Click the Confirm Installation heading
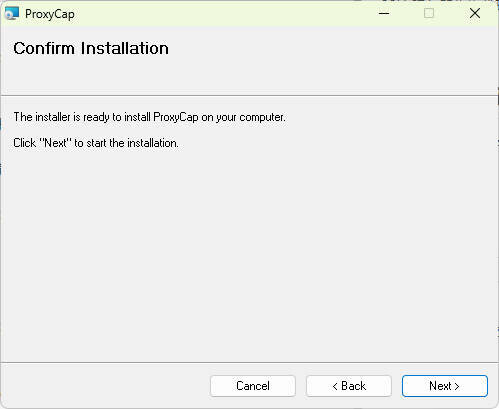The width and height of the screenshot is (499, 409). (91, 48)
